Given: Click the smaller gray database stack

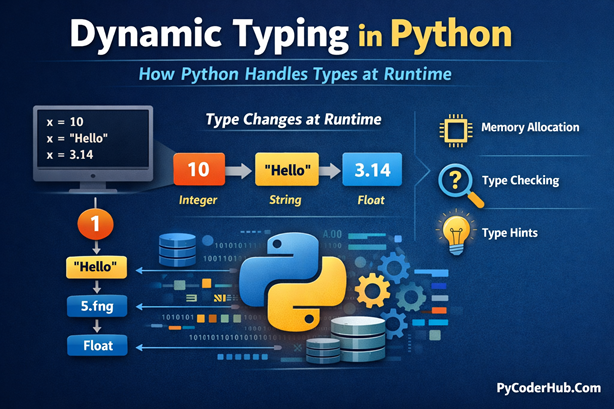Looking at the screenshot, I should (323, 351).
